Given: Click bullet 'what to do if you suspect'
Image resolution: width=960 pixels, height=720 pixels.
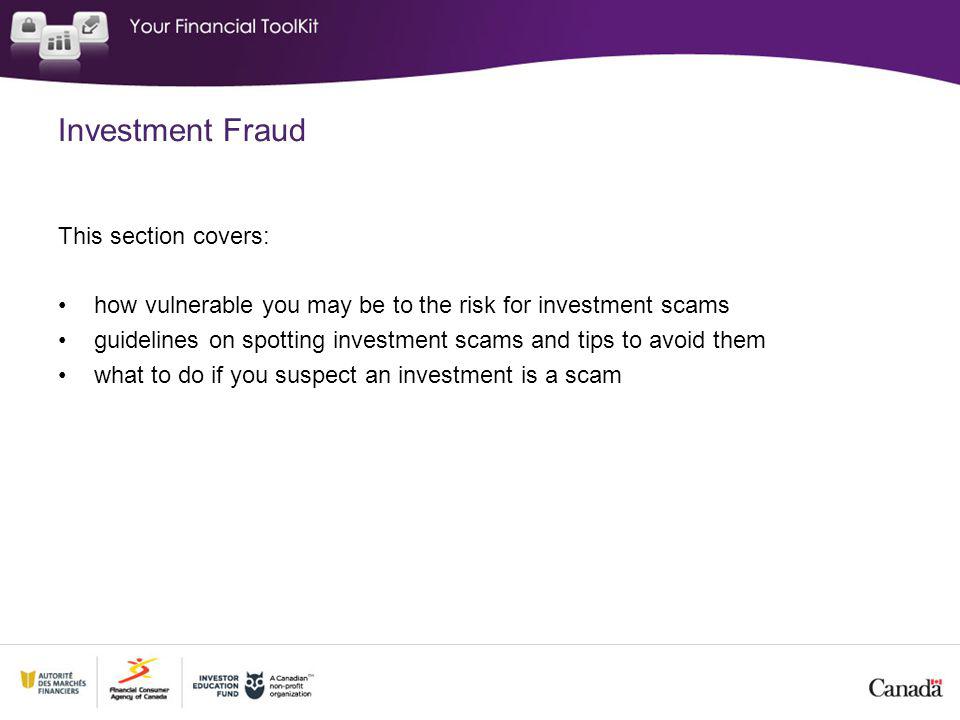Looking at the screenshot, I should point(358,375).
